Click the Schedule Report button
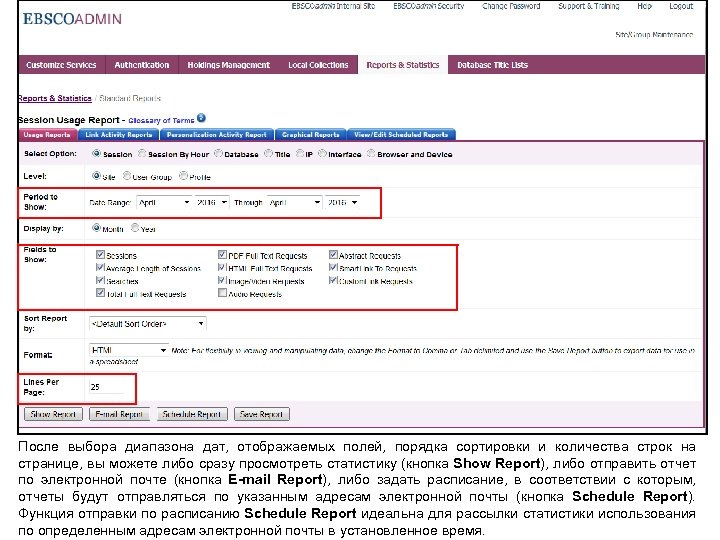This screenshot has width=720, height=540. point(192,414)
